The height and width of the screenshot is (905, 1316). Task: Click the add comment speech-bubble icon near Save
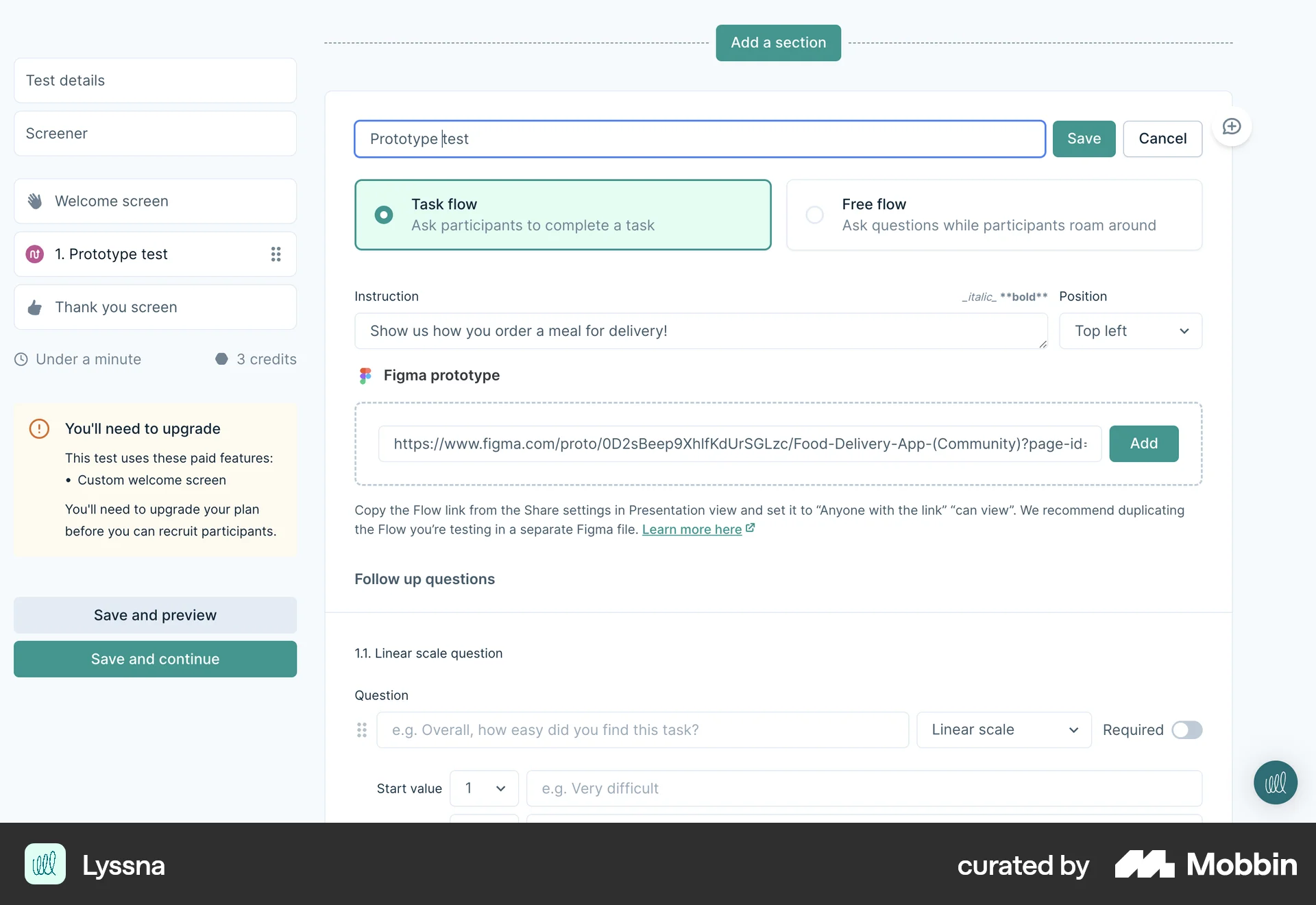[x=1232, y=127]
